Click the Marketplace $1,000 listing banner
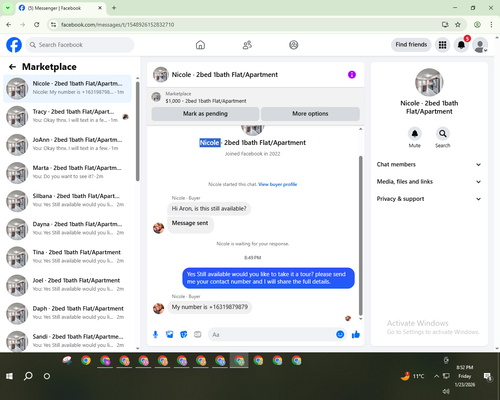500x400 pixels. pos(256,97)
